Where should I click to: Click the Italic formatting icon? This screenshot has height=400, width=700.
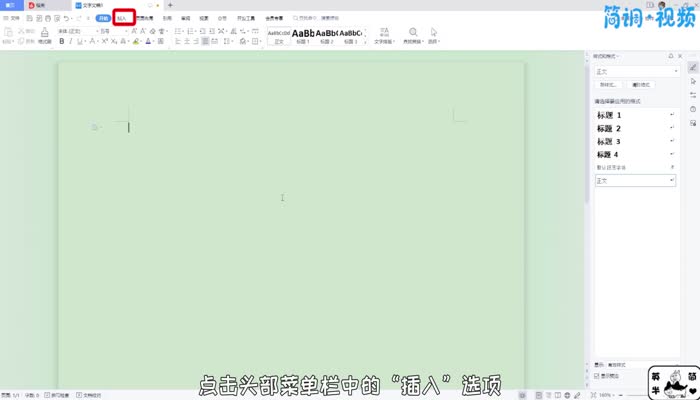(x=73, y=42)
